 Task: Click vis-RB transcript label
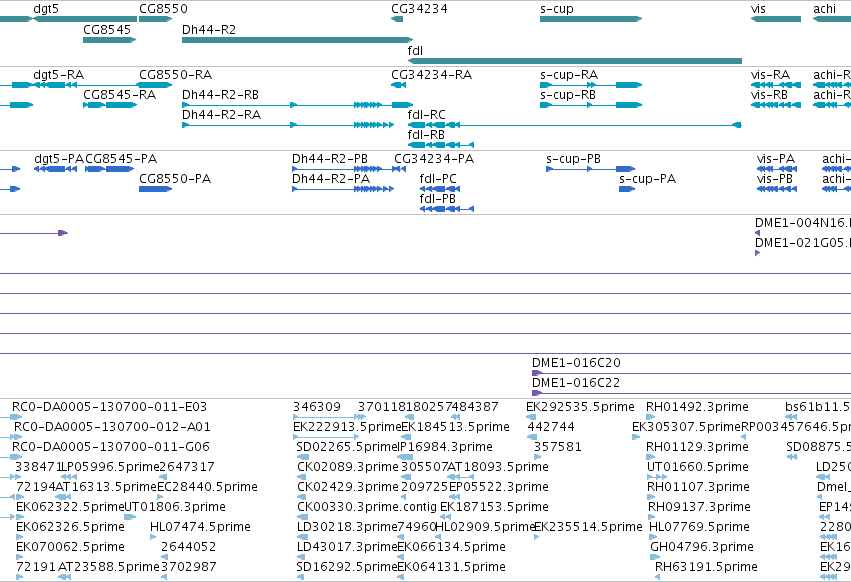[x=770, y=95]
